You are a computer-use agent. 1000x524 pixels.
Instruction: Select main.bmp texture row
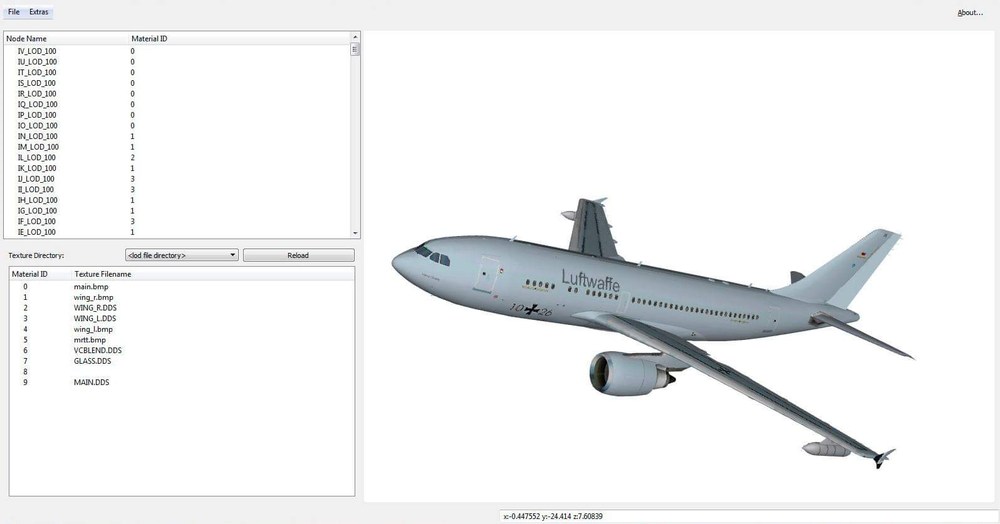tap(182, 287)
